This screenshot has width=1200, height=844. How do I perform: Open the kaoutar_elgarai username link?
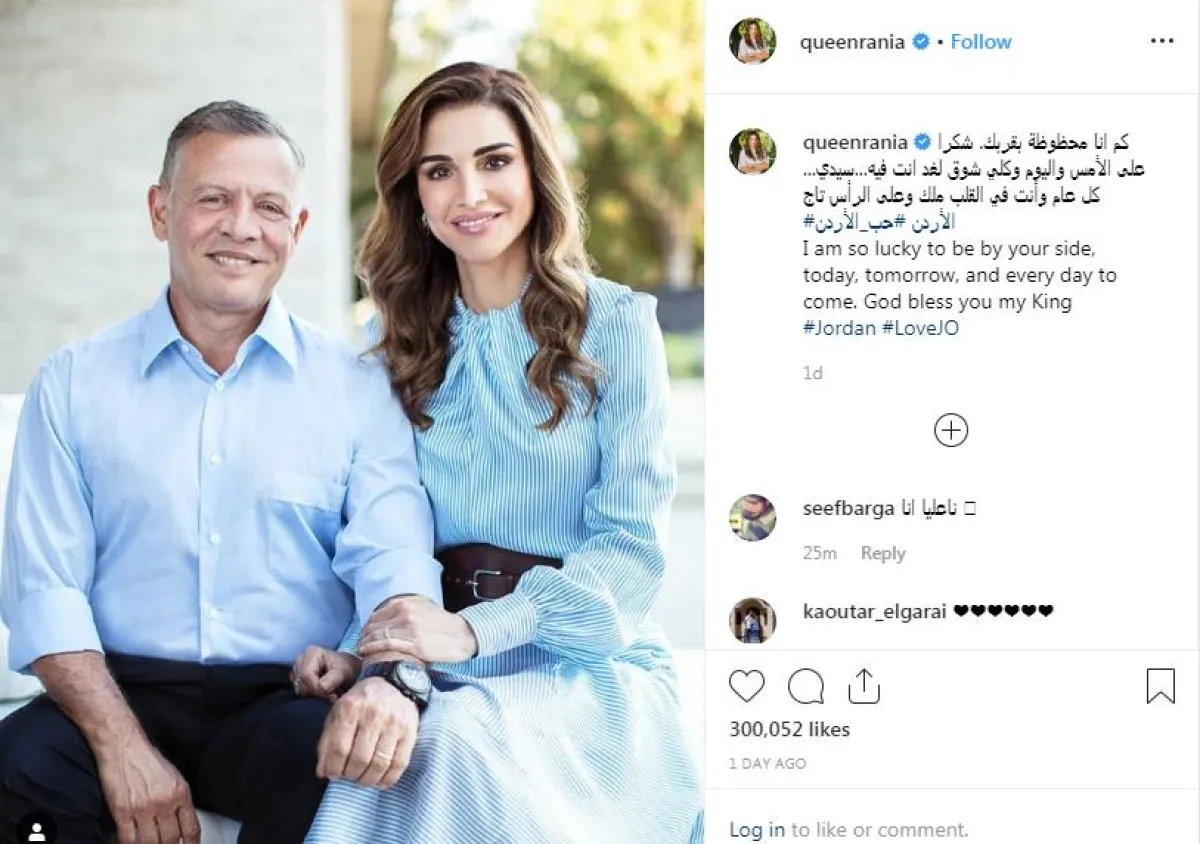(x=875, y=611)
